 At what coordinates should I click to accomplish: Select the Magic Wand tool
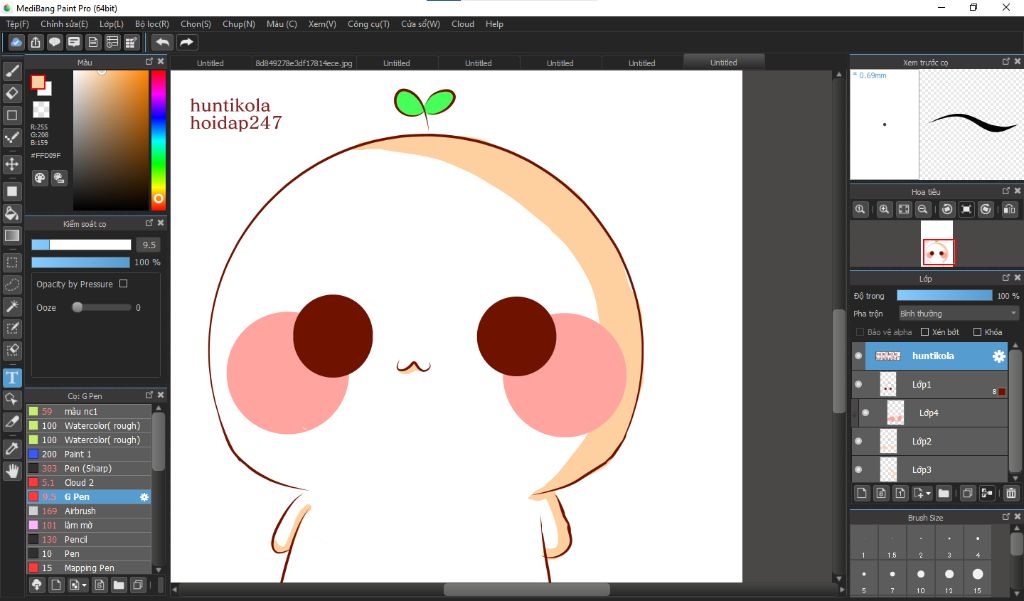12,306
